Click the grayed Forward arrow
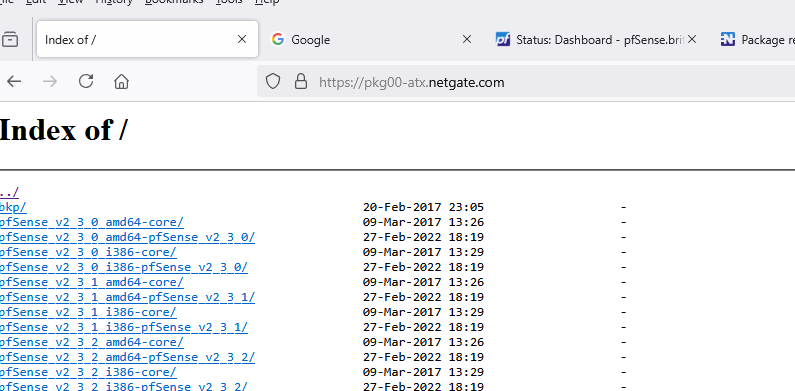Viewport: 795px width, 391px height. coord(50,81)
